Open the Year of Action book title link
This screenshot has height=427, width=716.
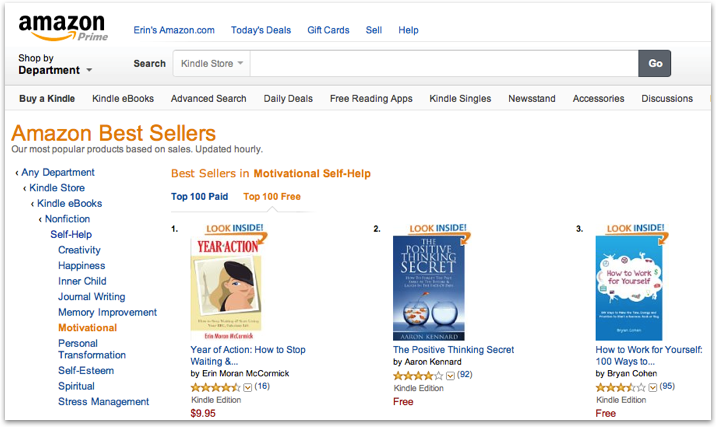pyautogui.click(x=248, y=356)
